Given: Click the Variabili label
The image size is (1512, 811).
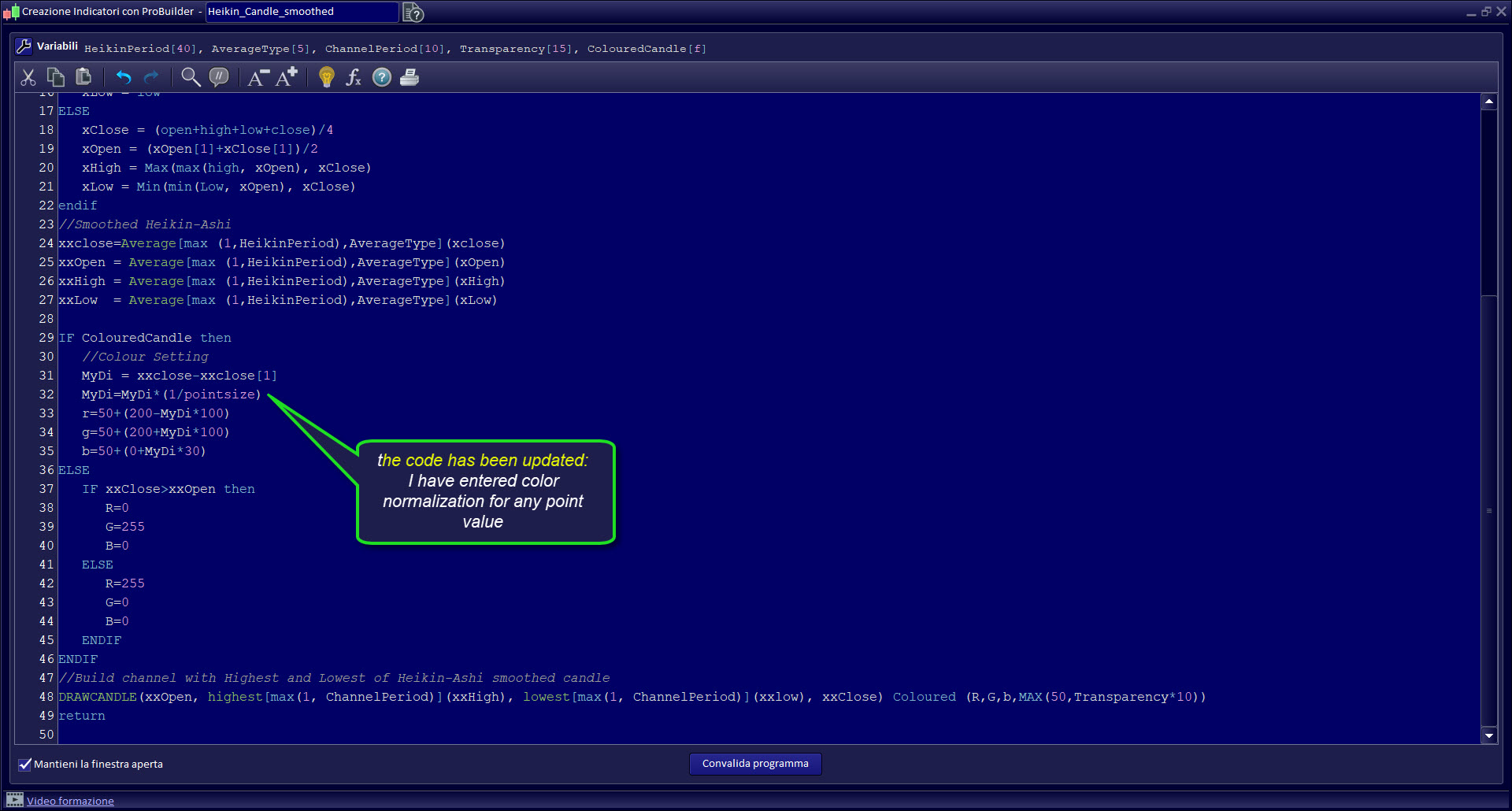Looking at the screenshot, I should click(x=57, y=46).
